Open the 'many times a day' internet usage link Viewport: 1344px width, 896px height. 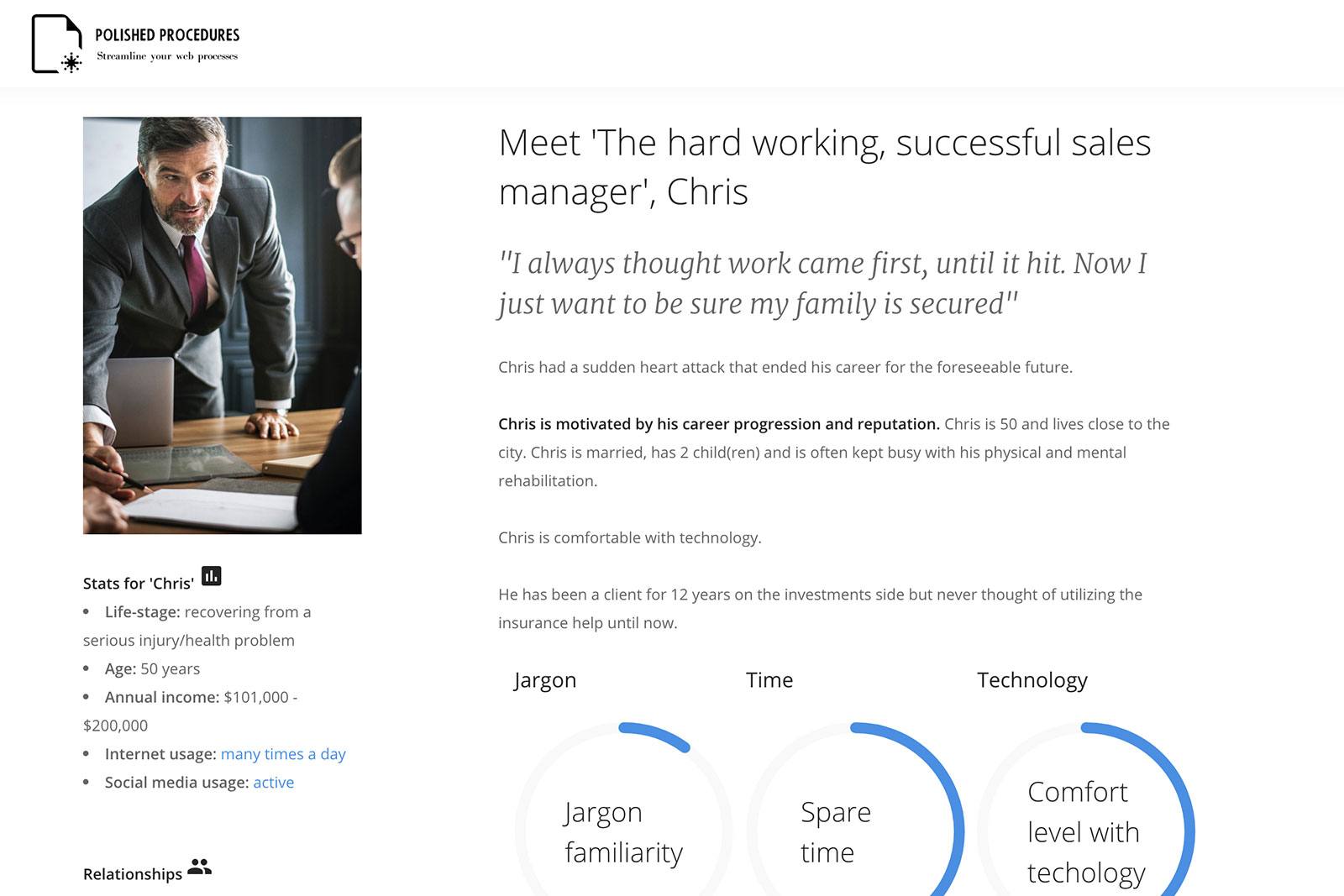point(283,754)
